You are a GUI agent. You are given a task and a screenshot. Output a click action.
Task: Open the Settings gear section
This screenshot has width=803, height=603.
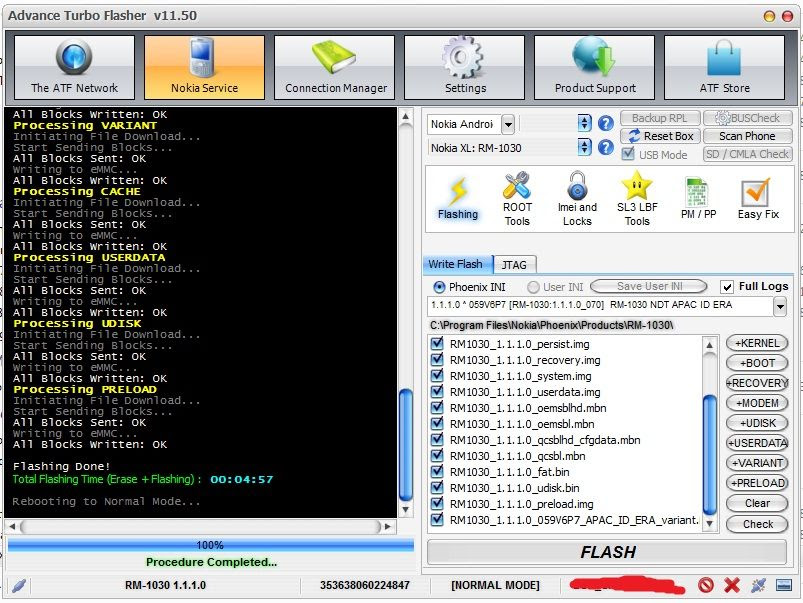[x=464, y=67]
